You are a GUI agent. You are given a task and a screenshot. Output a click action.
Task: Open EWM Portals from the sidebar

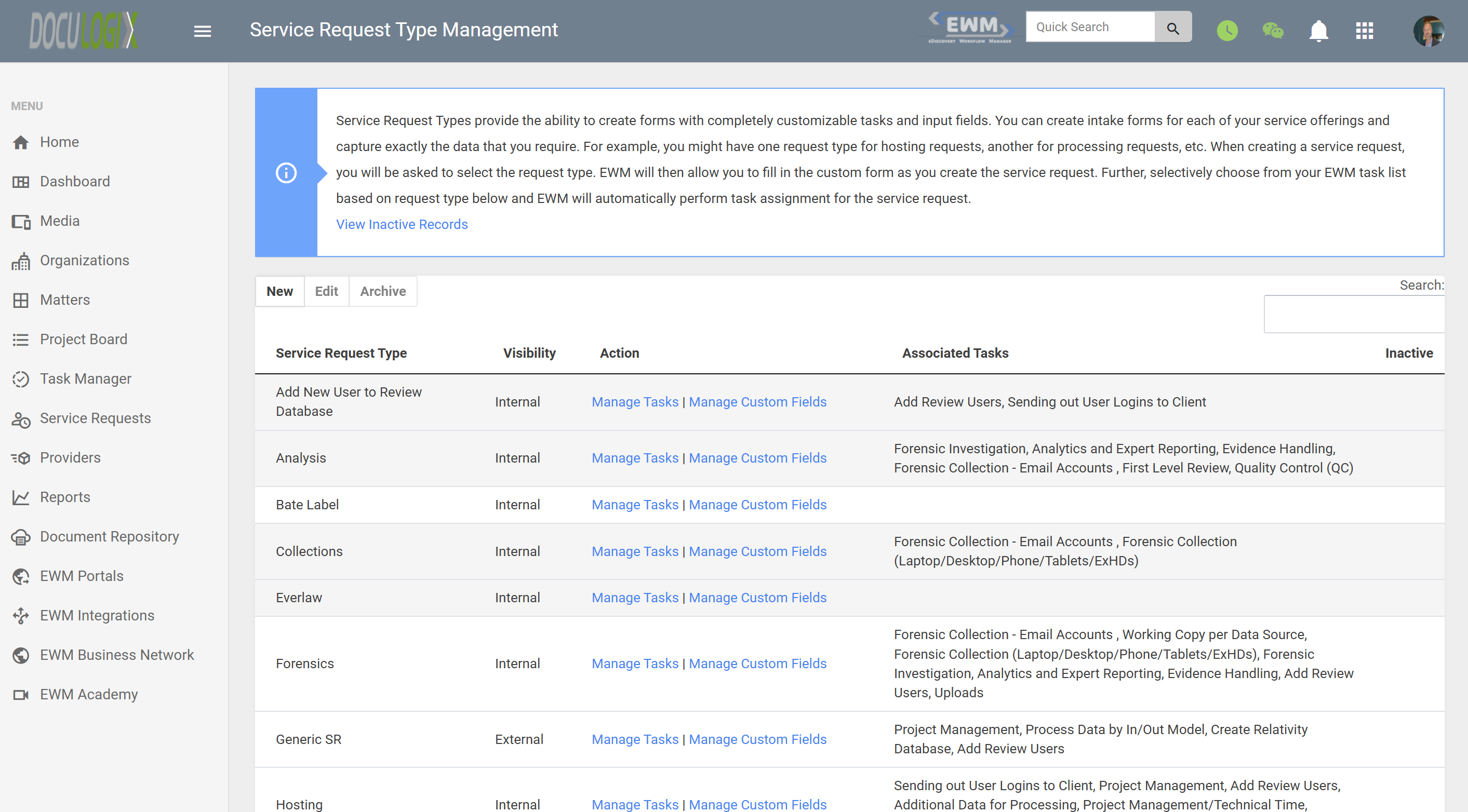pyautogui.click(x=82, y=576)
